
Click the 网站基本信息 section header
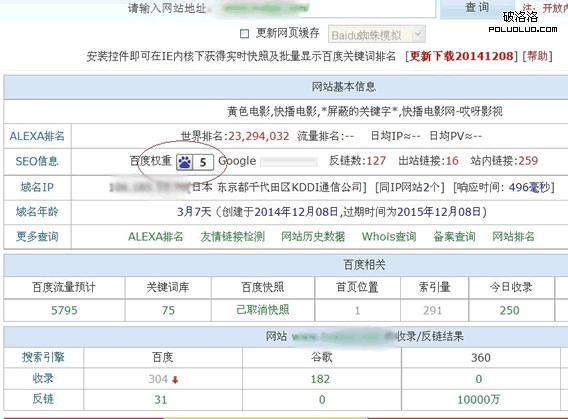(x=344, y=87)
